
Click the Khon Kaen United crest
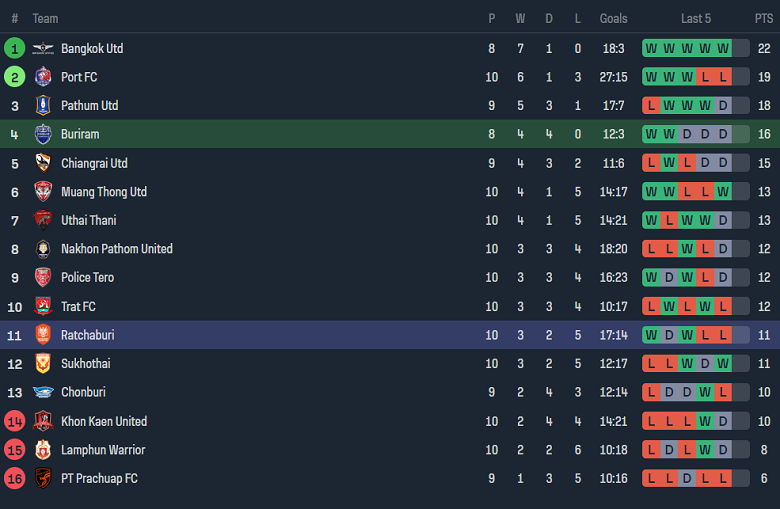click(x=42, y=421)
